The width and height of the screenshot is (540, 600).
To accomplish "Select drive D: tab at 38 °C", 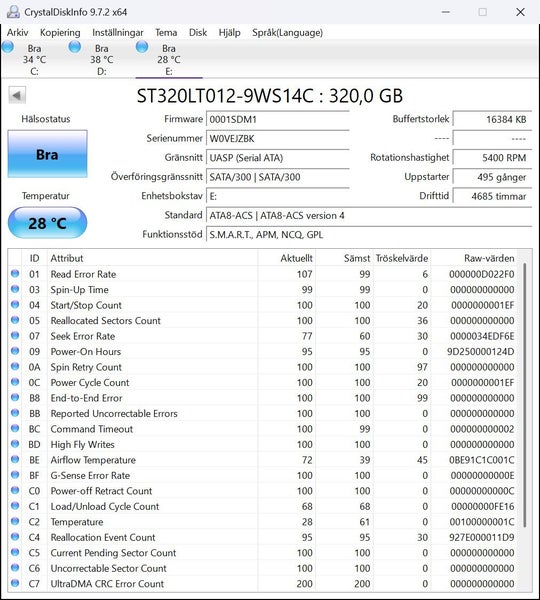I will pyautogui.click(x=101, y=59).
